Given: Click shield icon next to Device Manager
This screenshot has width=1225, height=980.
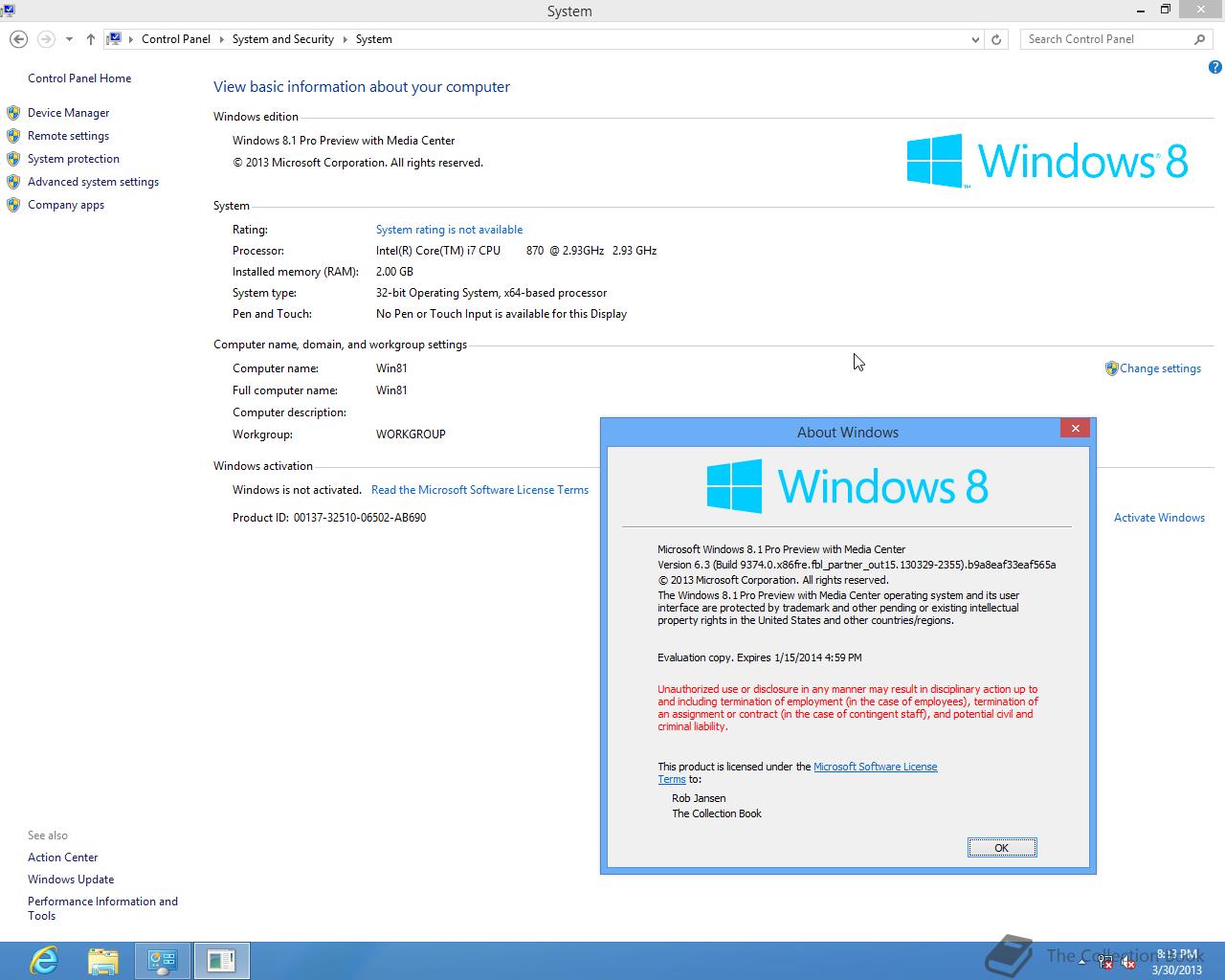Looking at the screenshot, I should click(x=13, y=113).
